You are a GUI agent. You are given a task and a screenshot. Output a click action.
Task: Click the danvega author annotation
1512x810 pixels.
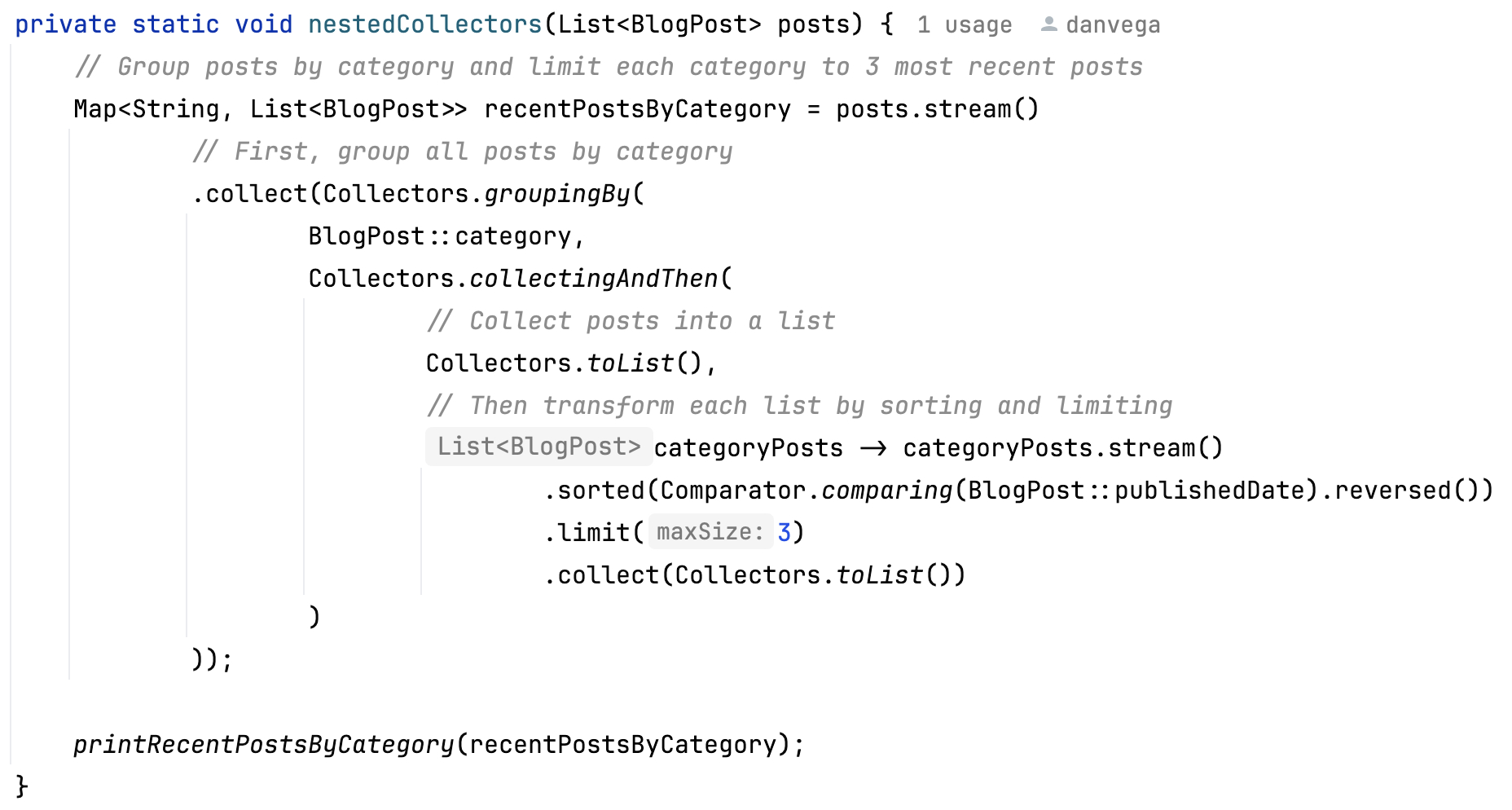(1113, 25)
